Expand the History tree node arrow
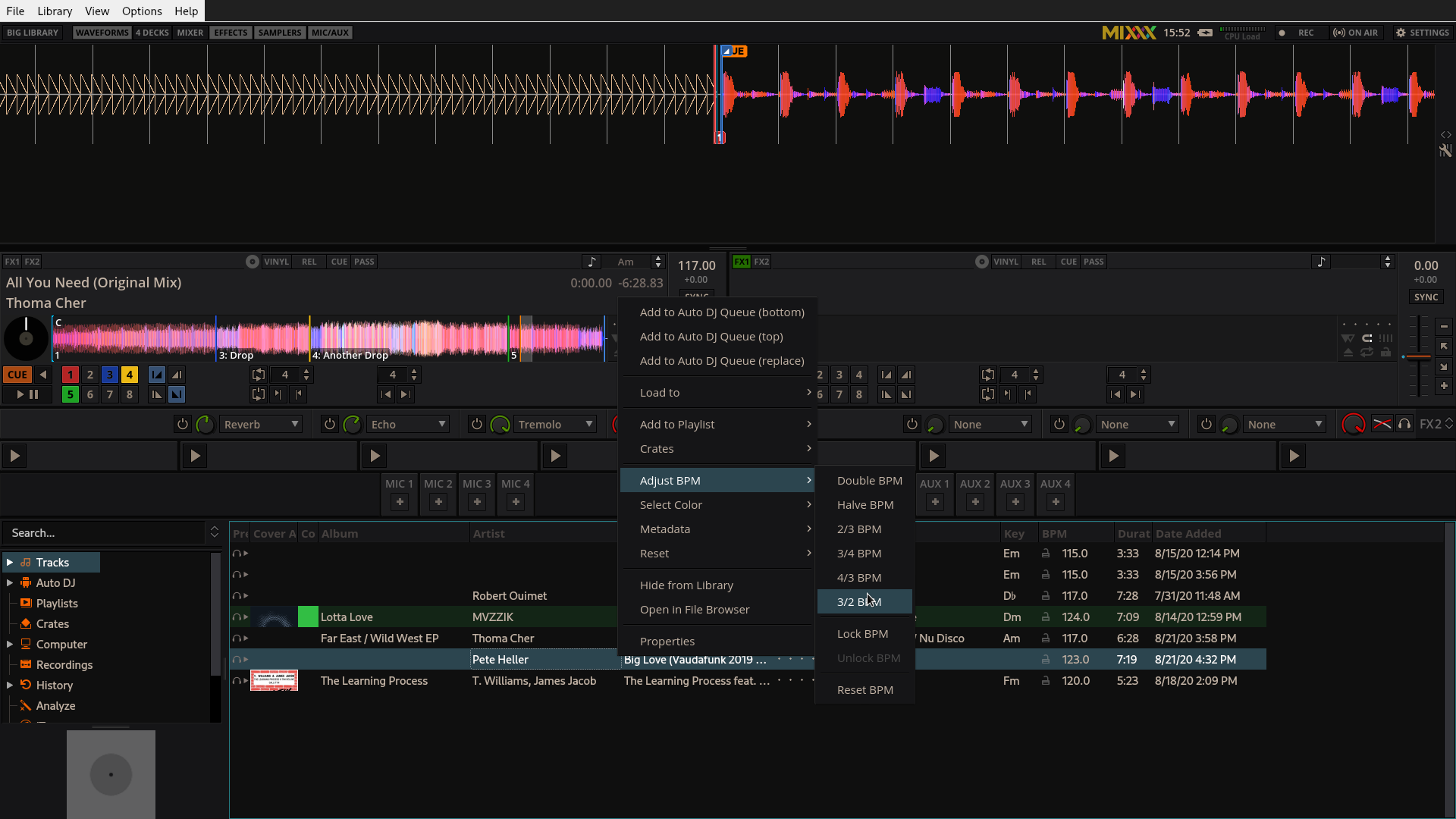Screen dimensions: 1456x819 click(x=10, y=686)
